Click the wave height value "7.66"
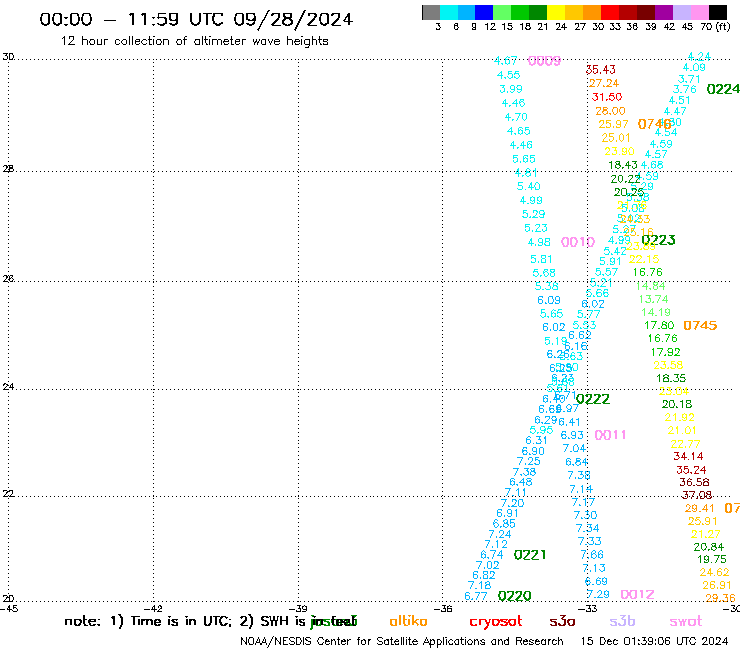The width and height of the screenshot is (740, 650). tap(592, 555)
